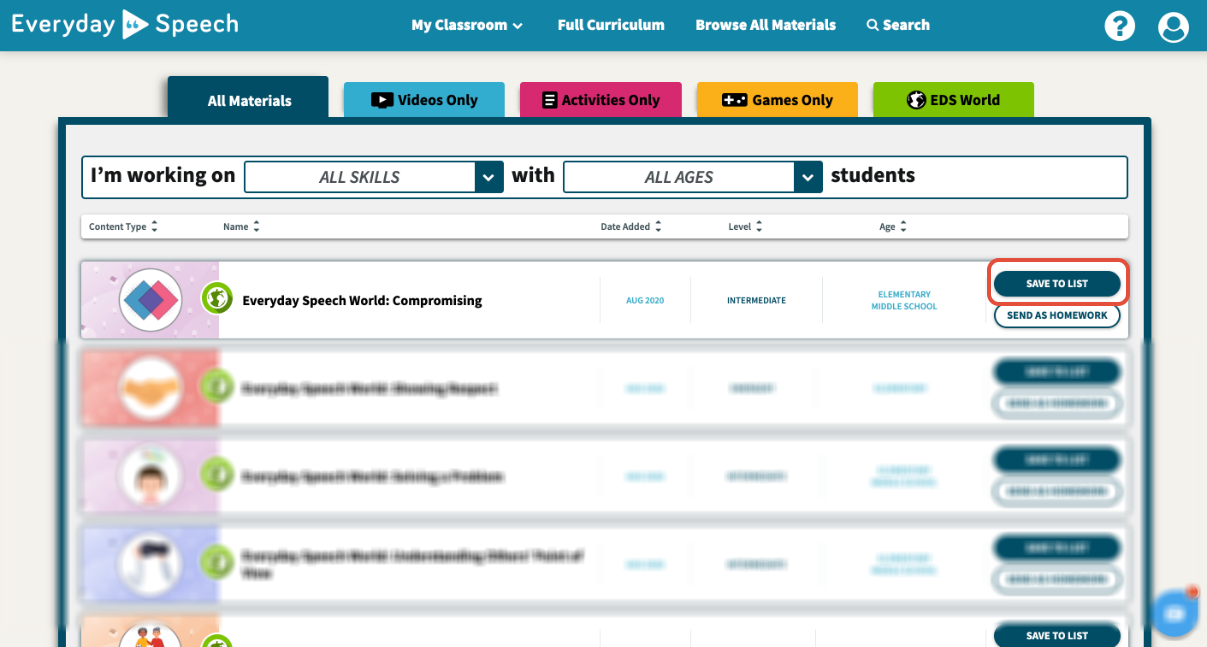The image size is (1207, 647).
Task: Save Compromising lesson to list
Action: point(1057,284)
